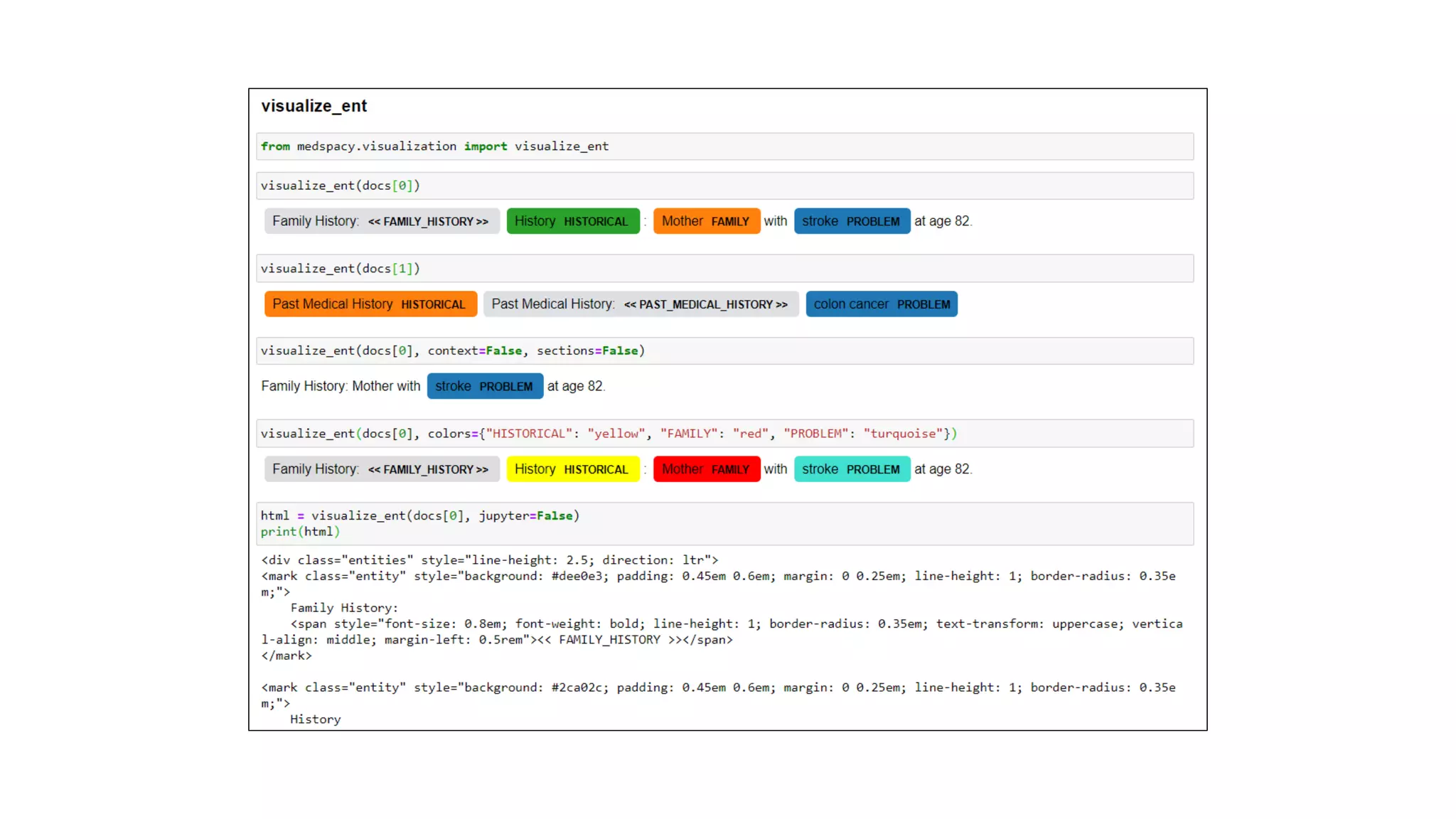
Task: Click the gray PAST_MEDICAL_HISTORY section label
Action: click(640, 304)
